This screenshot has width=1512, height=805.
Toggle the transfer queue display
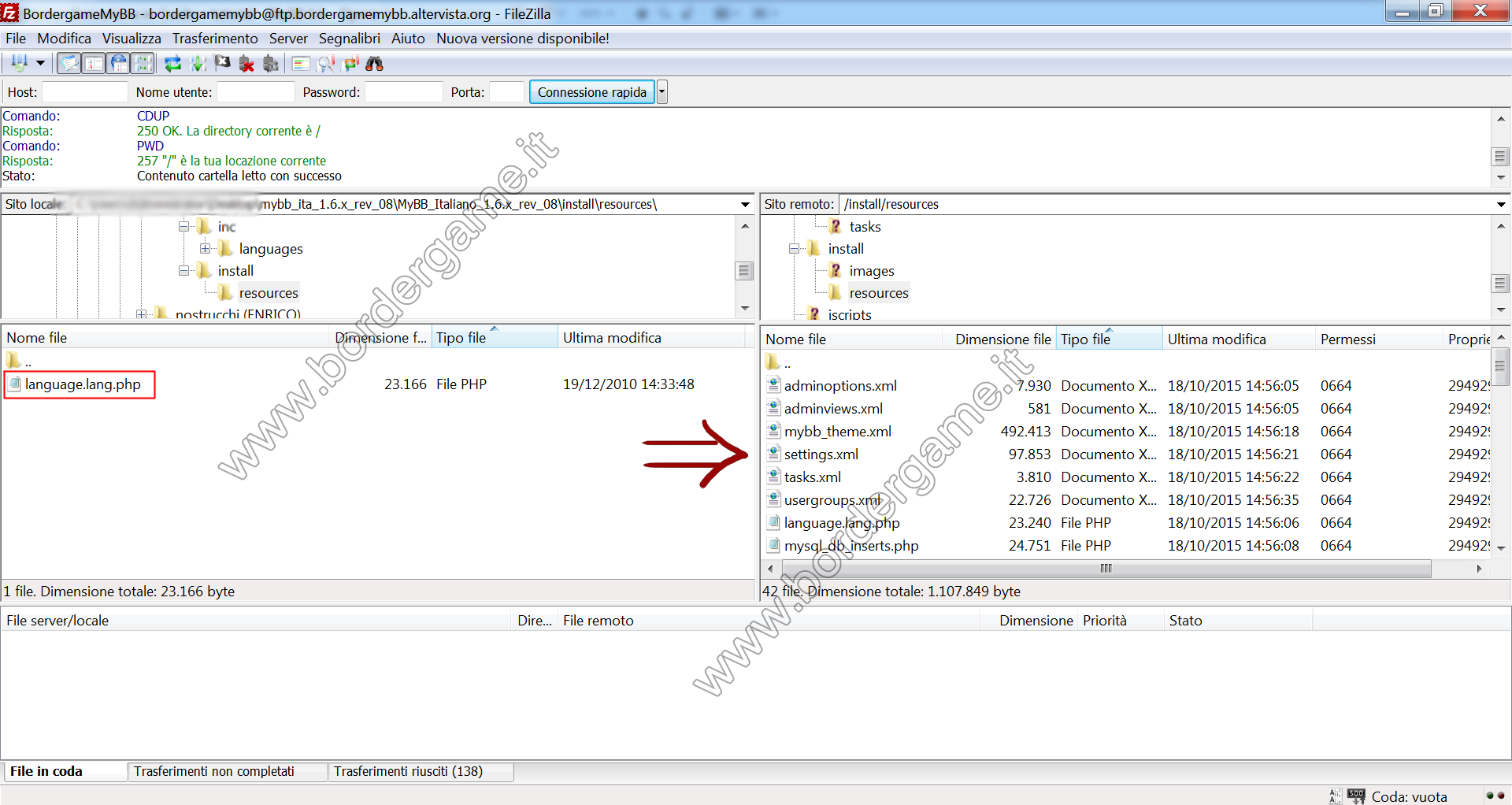pyautogui.click(x=143, y=64)
